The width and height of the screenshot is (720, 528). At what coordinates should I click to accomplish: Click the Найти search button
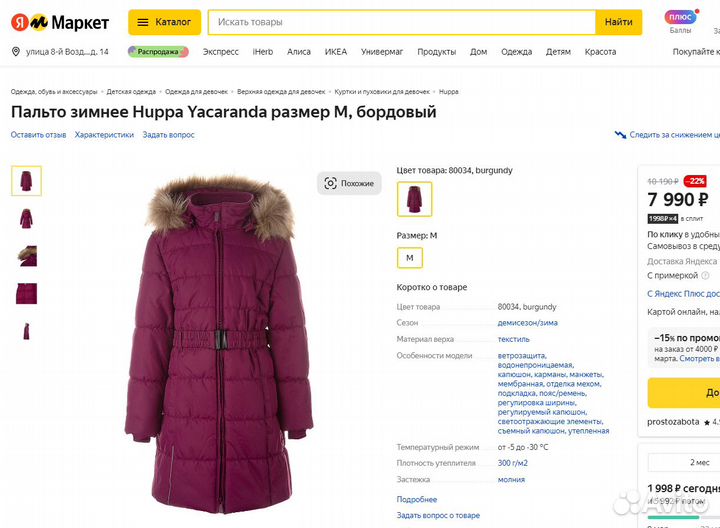618,22
